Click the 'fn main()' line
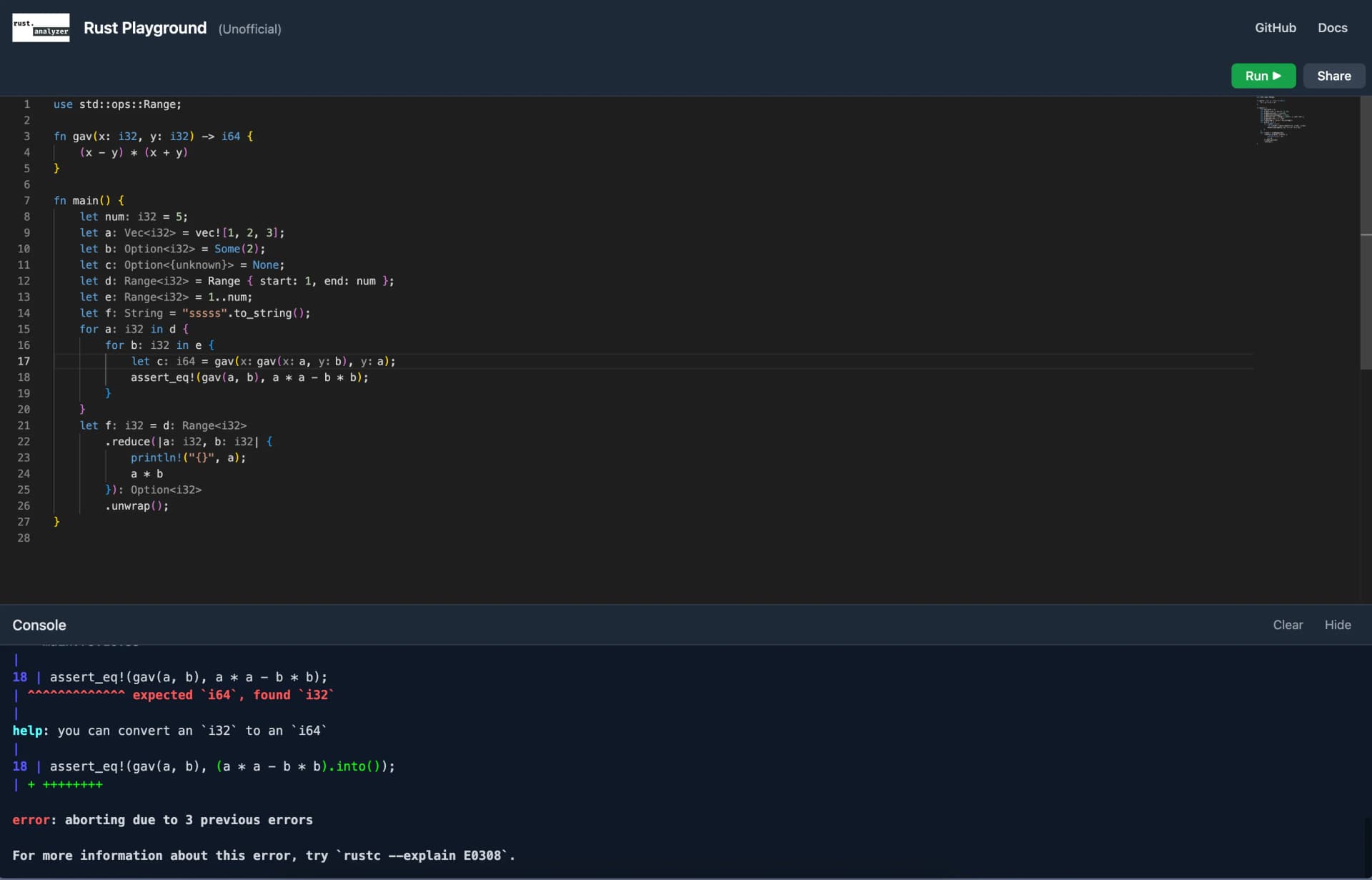1372x880 pixels. [89, 201]
